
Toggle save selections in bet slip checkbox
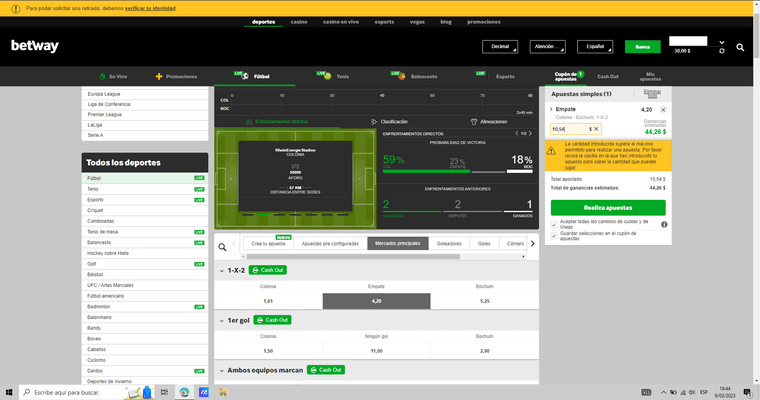coord(554,236)
